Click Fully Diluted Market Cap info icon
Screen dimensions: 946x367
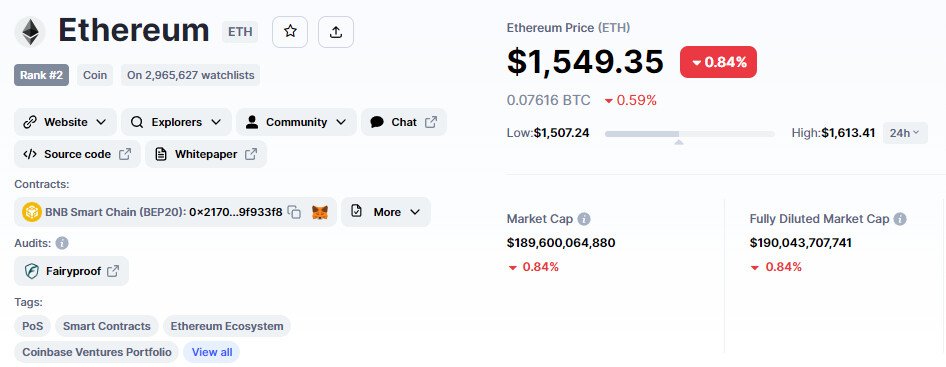click(x=900, y=219)
